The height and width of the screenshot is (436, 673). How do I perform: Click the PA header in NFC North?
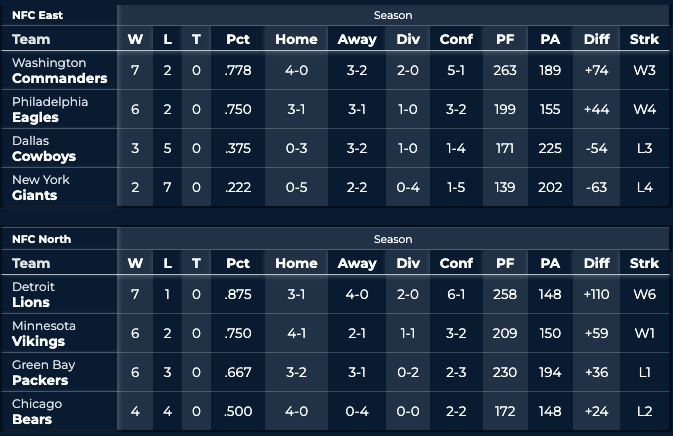(550, 263)
